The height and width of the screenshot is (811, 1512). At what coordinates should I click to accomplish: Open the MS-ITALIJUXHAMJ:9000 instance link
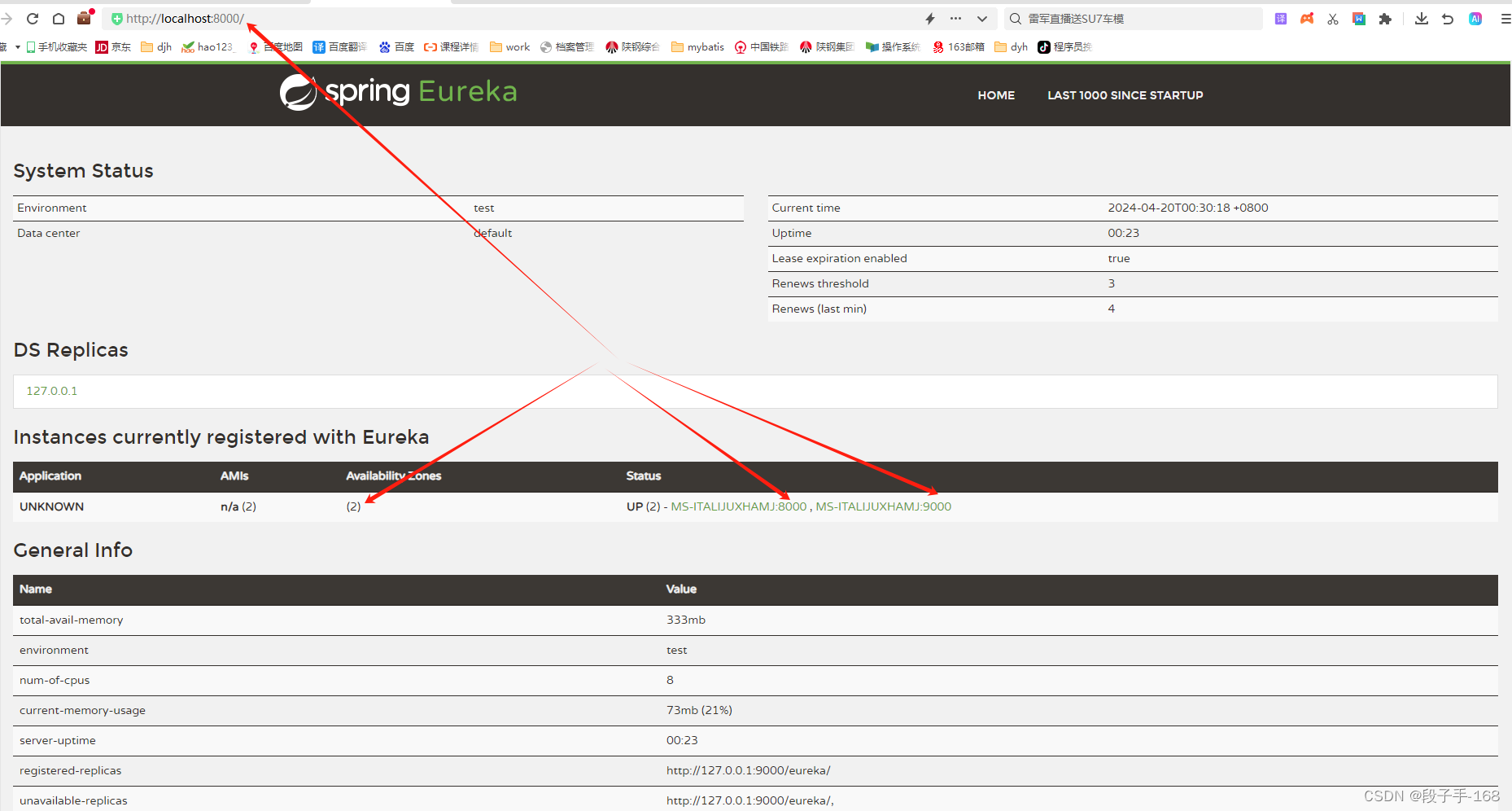884,506
